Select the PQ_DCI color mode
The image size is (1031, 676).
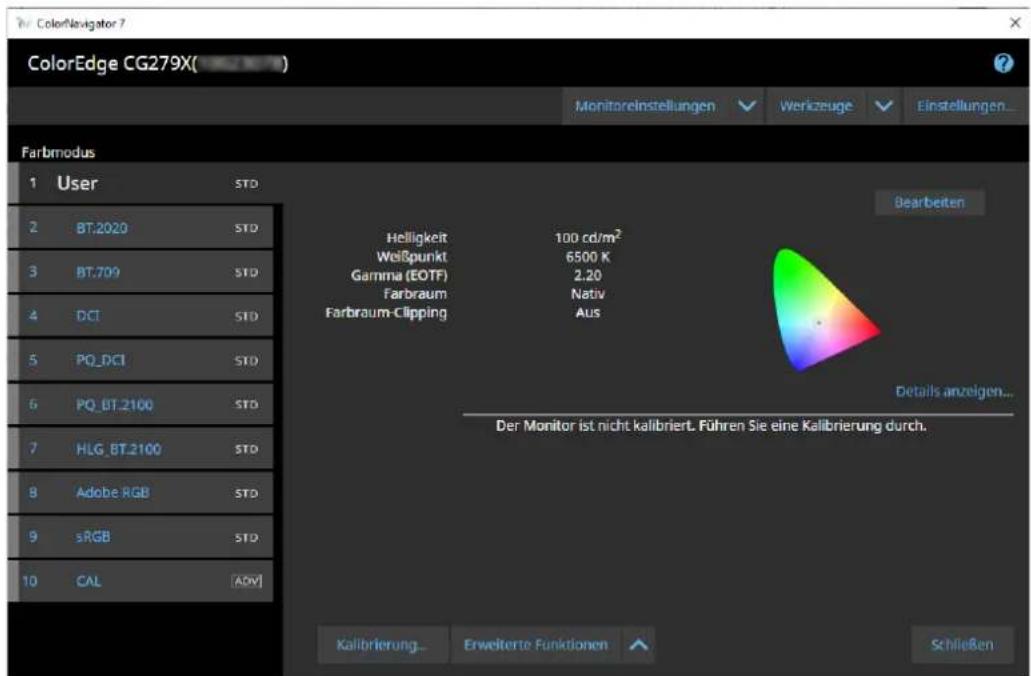click(141, 360)
